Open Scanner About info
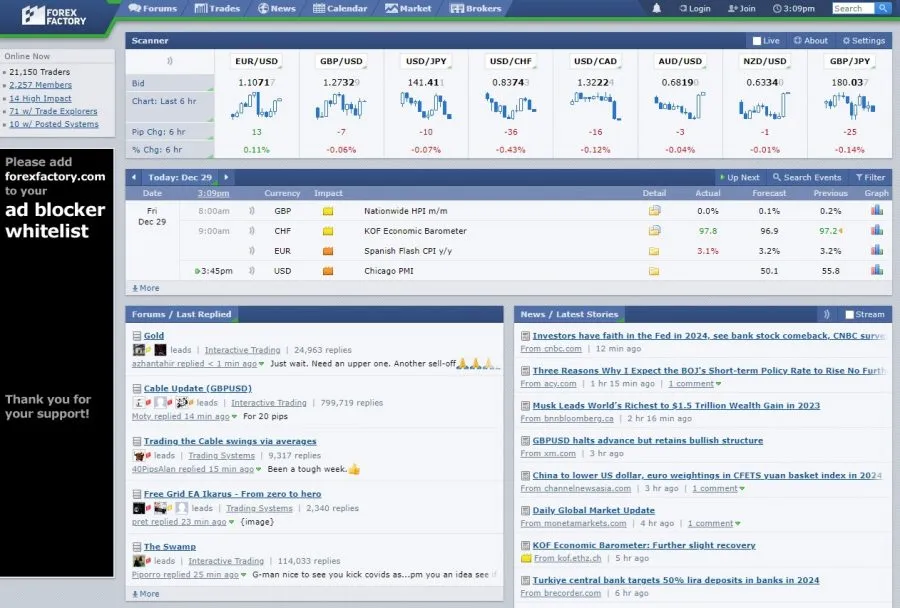The image size is (900, 608). (x=810, y=41)
